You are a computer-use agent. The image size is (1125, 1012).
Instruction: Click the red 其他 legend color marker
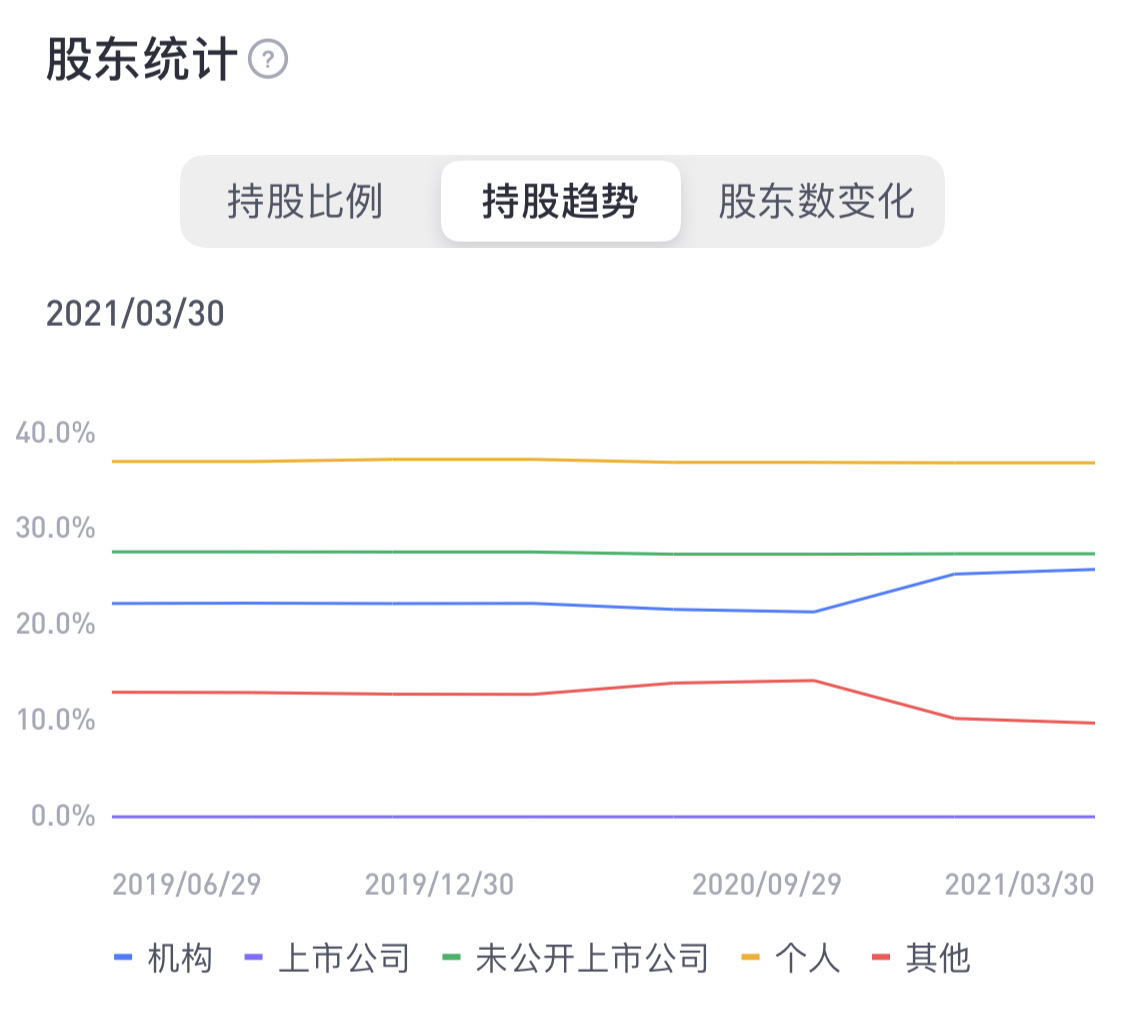pos(881,958)
